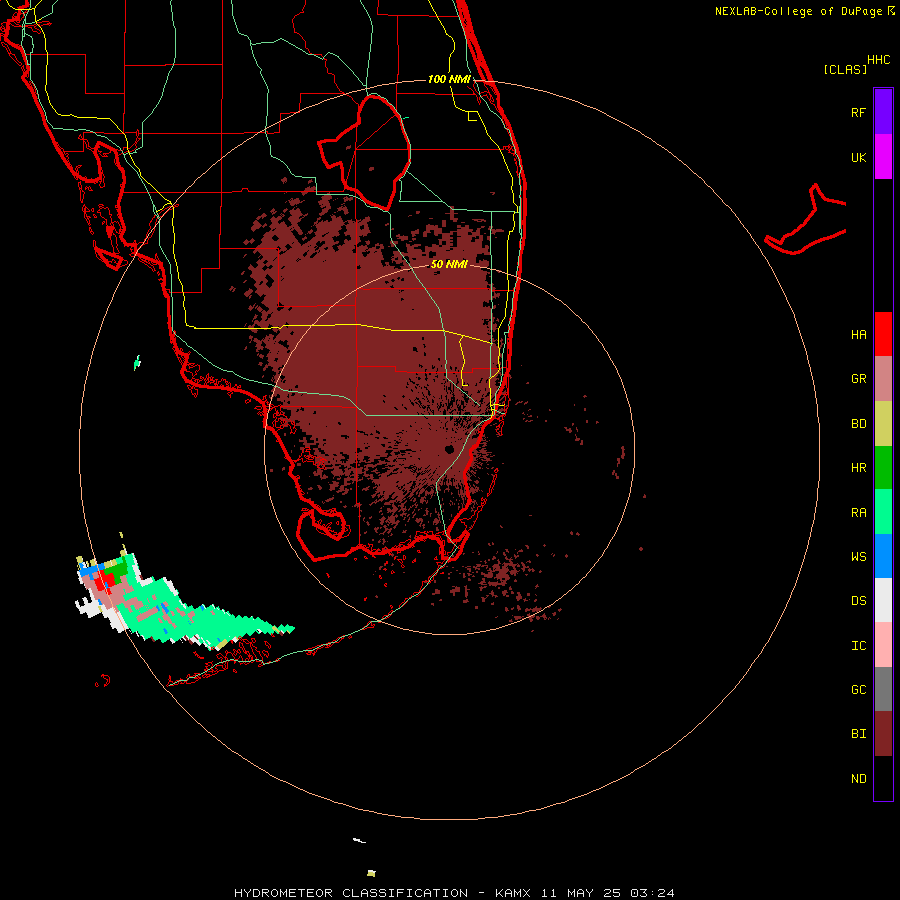
Task: Click the red hail pixels in the storm cell
Action: tap(104, 580)
